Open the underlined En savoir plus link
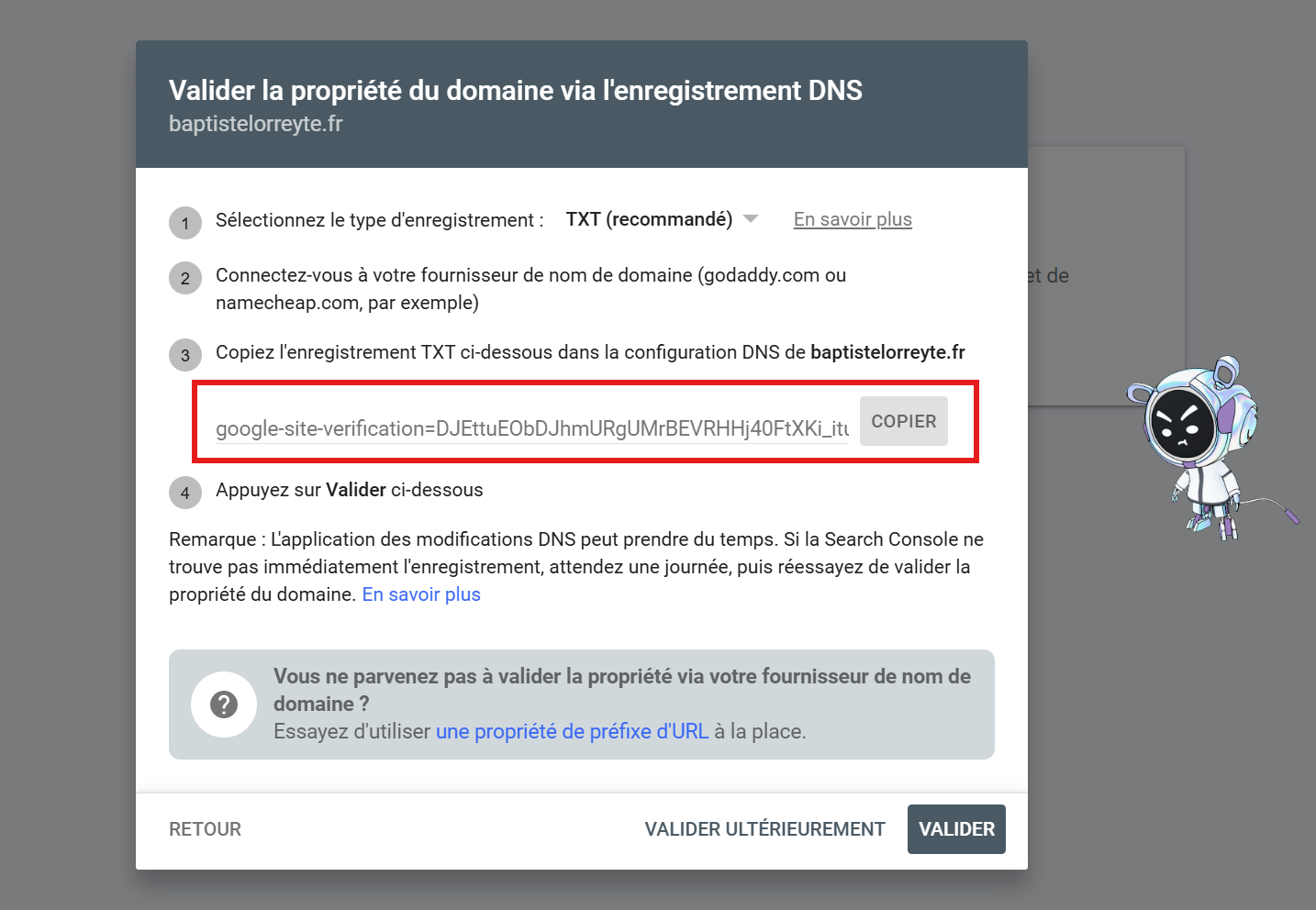 853,219
